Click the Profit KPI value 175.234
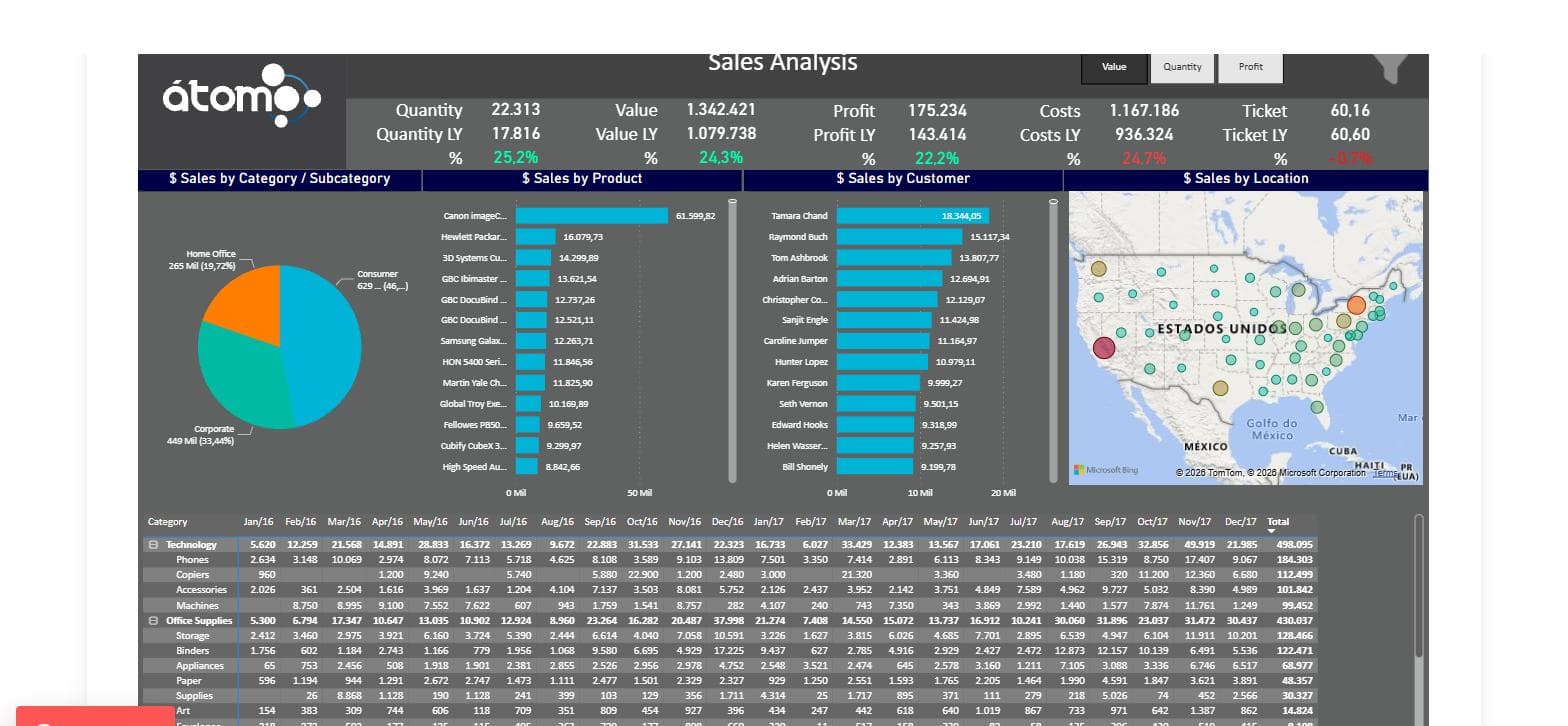 click(x=937, y=111)
